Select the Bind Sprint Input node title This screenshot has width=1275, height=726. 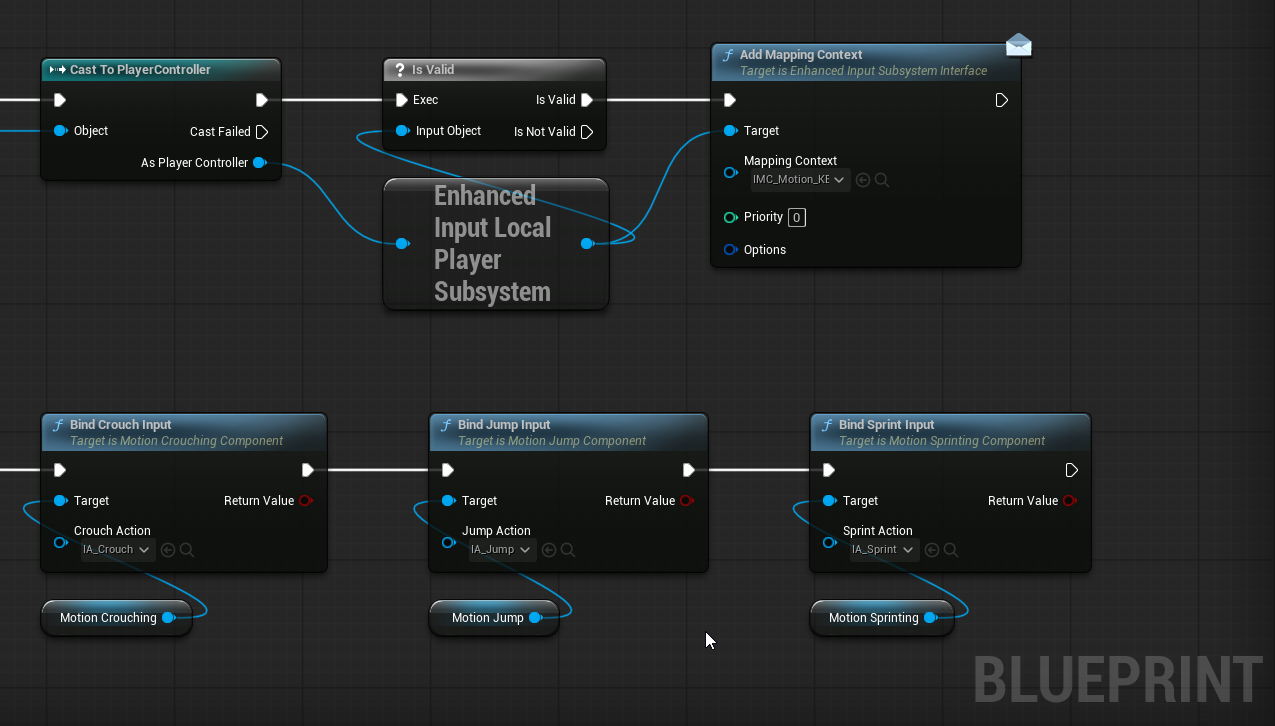(x=886, y=425)
